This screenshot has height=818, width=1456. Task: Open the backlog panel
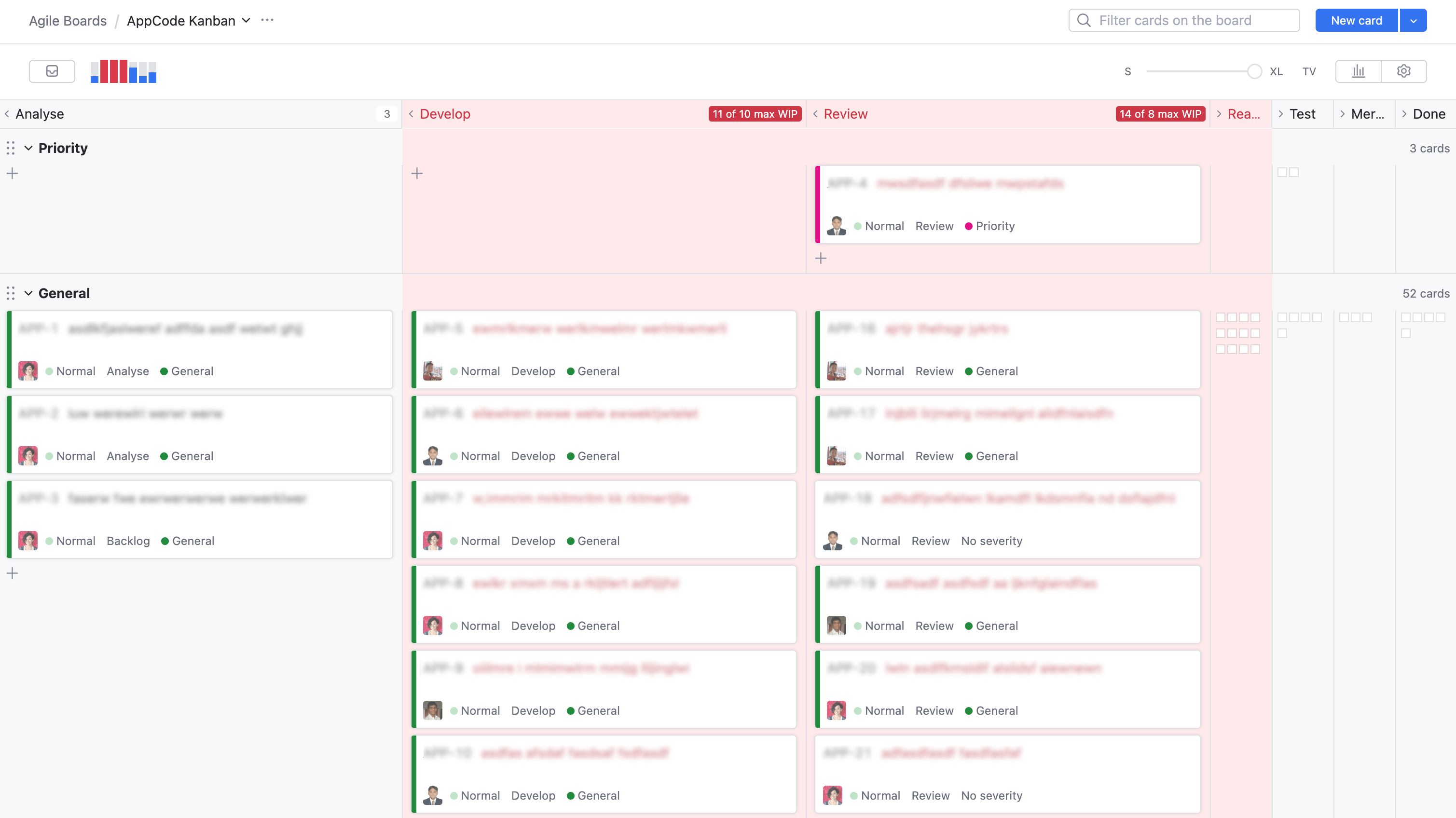pos(52,71)
